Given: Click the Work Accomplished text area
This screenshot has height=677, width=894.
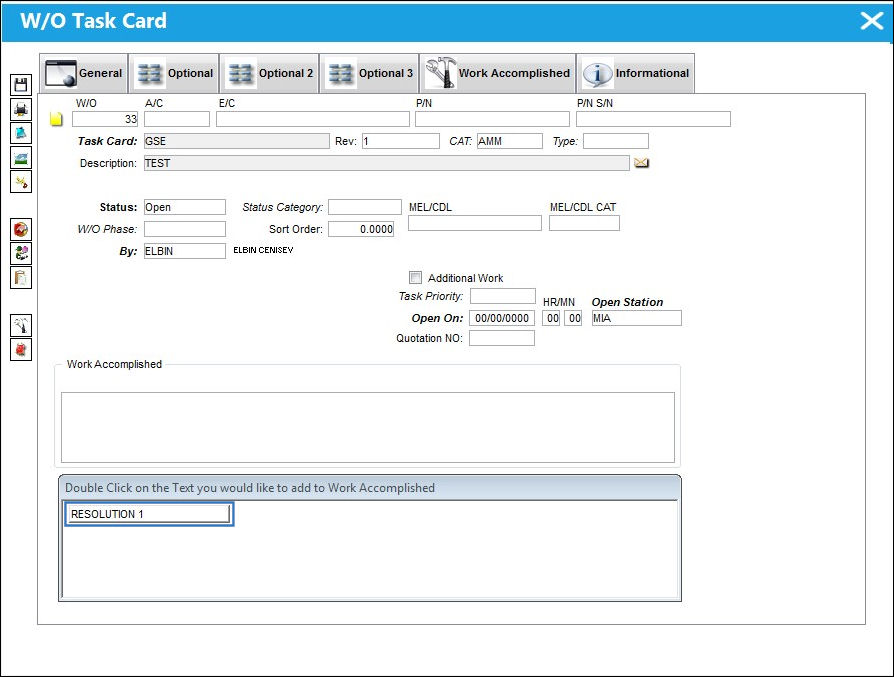Looking at the screenshot, I should [368, 427].
